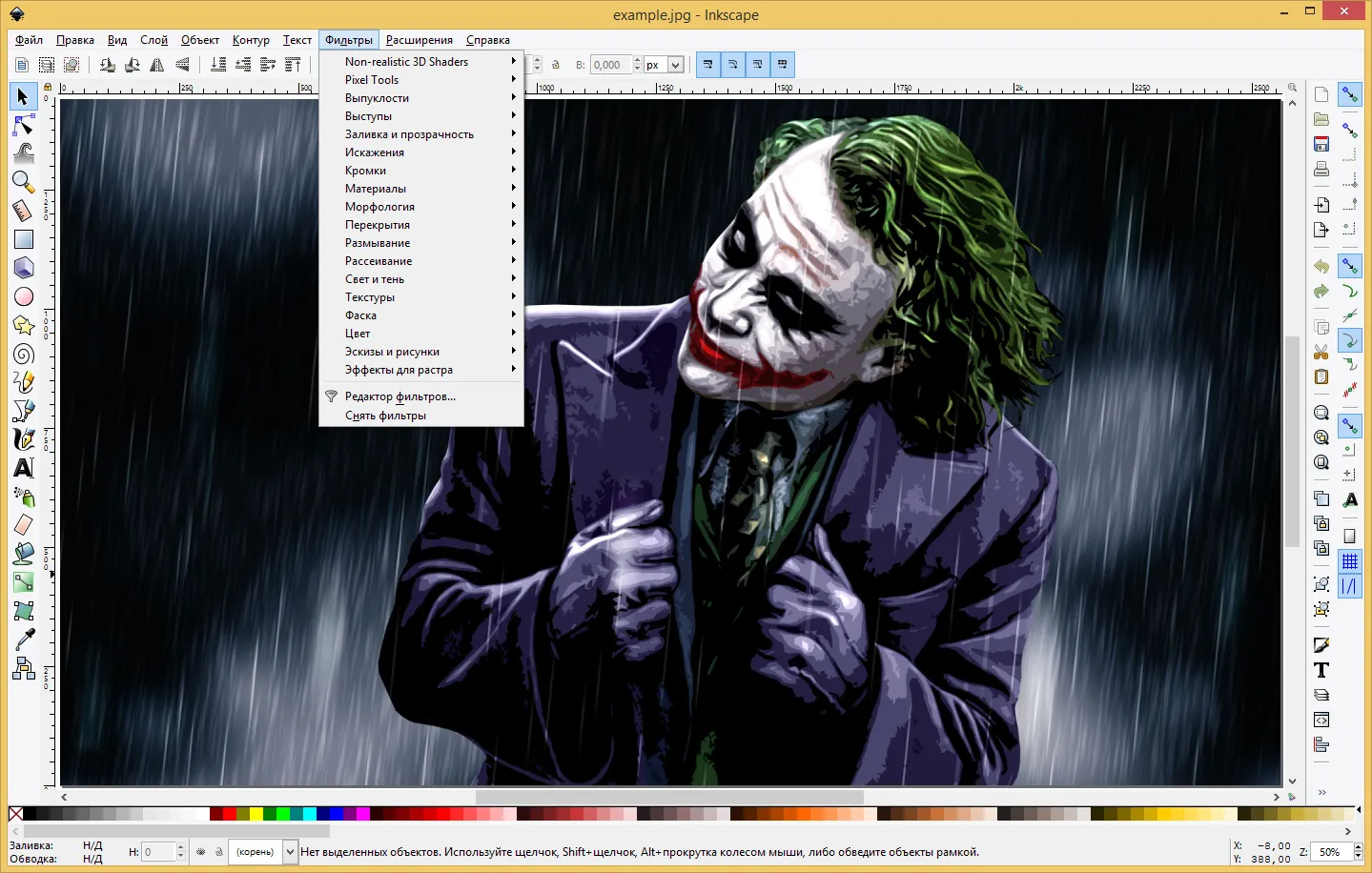Viewport: 1372px width, 873px height.
Task: Click the no-color X swatch
Action: tap(15, 814)
